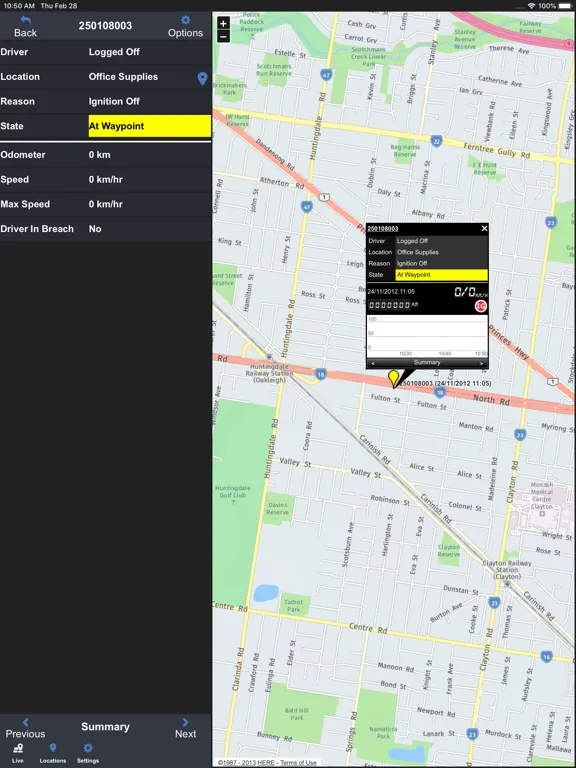Image resolution: width=576 pixels, height=768 pixels.
Task: Click the Huntingdale Railway Station icon
Action: click(x=269, y=357)
